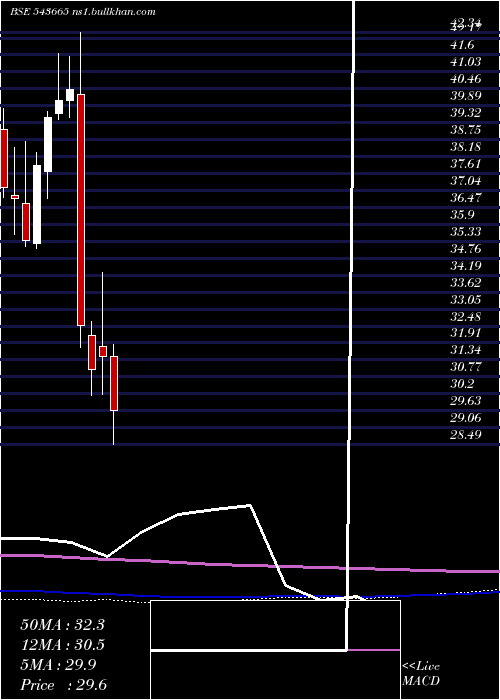Click the 34.76 price axis label
This screenshot has height=700, width=500.
465,249
